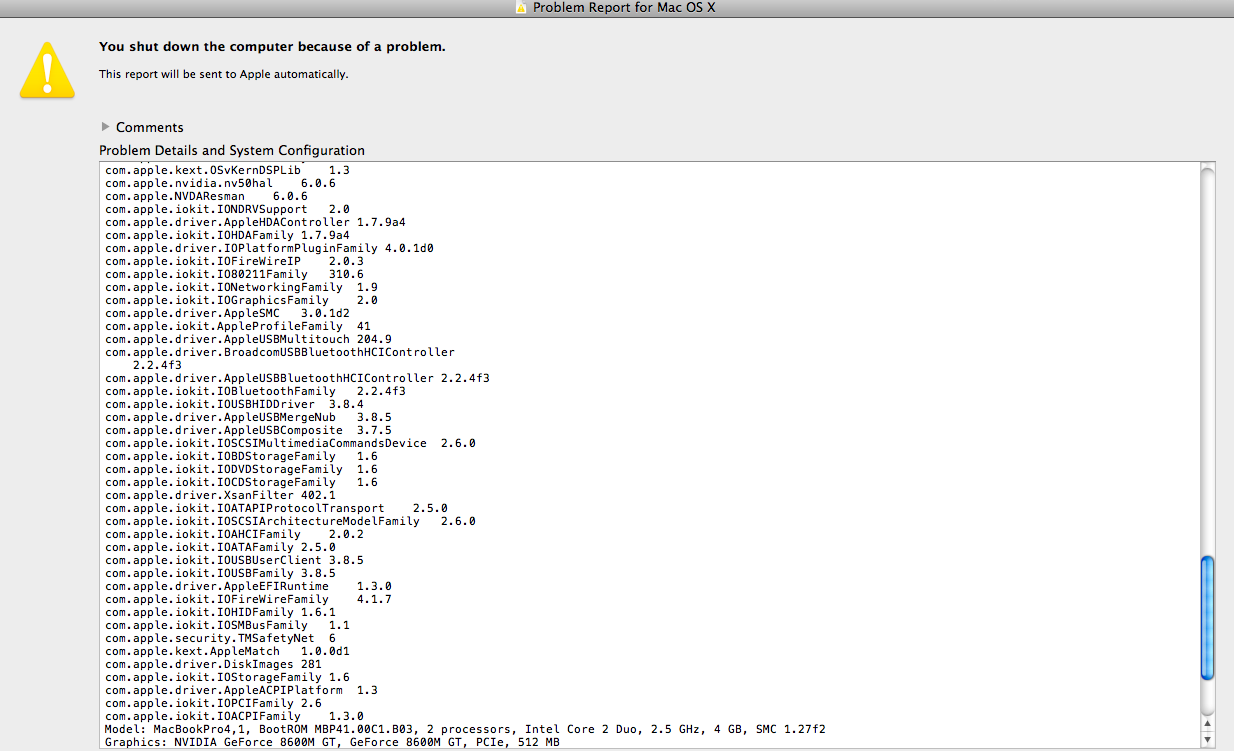Viewport: 1234px width, 751px height.
Task: Click 'This report will be sent to Apple' text
Action: [x=224, y=74]
